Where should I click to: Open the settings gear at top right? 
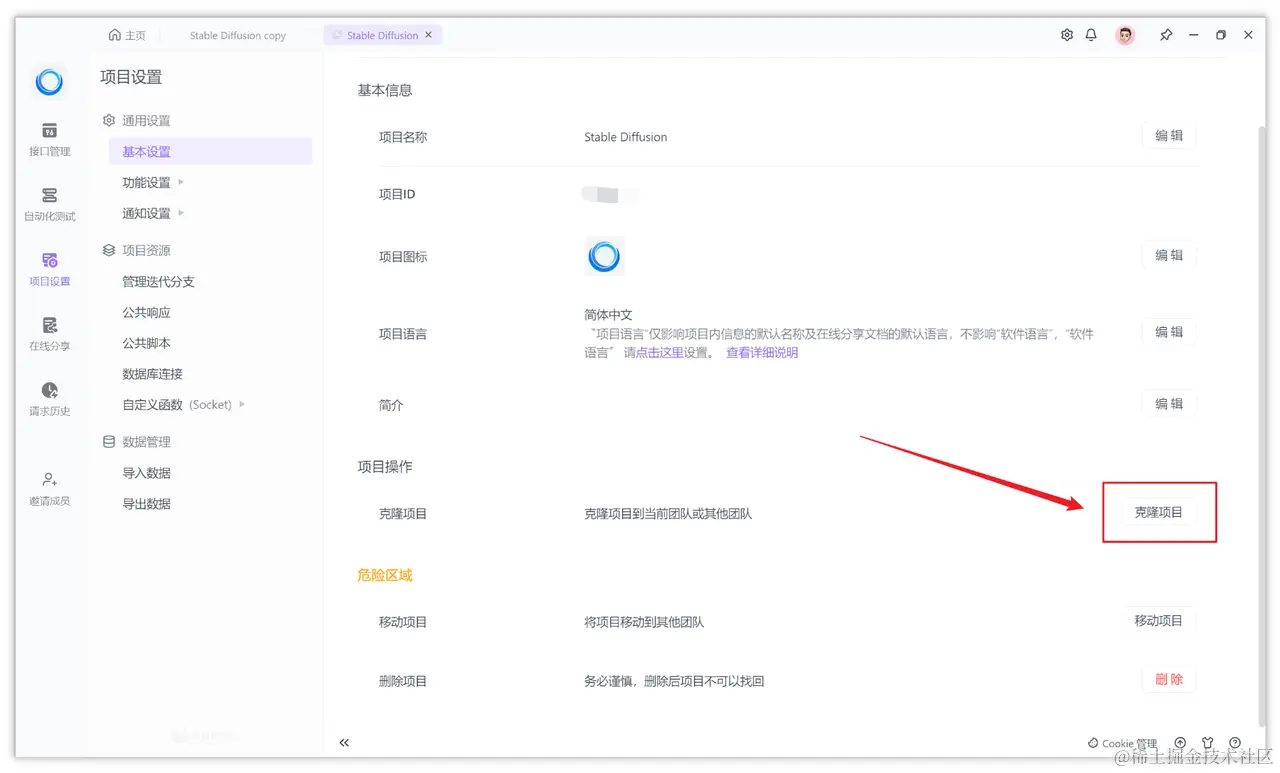pos(1066,34)
